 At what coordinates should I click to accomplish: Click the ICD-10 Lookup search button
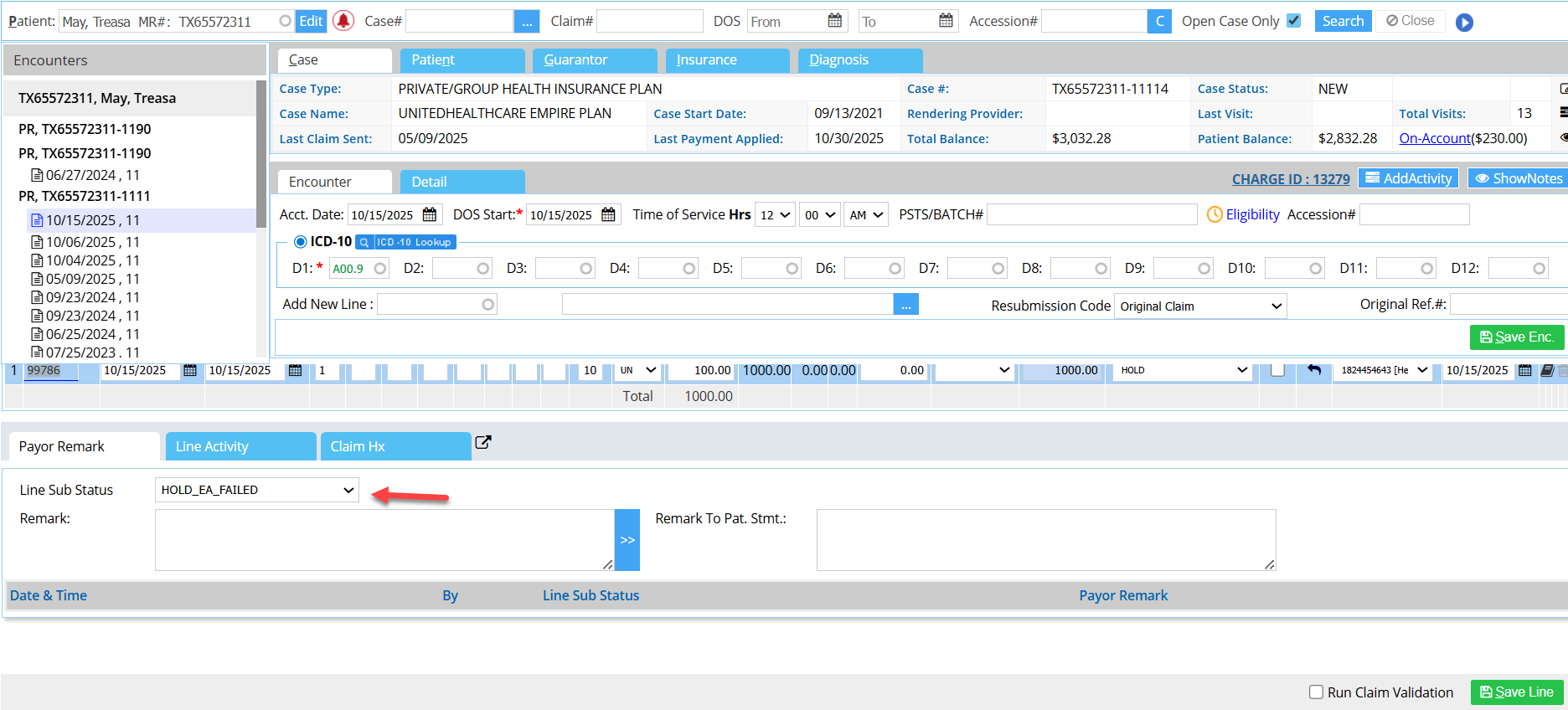(x=405, y=242)
